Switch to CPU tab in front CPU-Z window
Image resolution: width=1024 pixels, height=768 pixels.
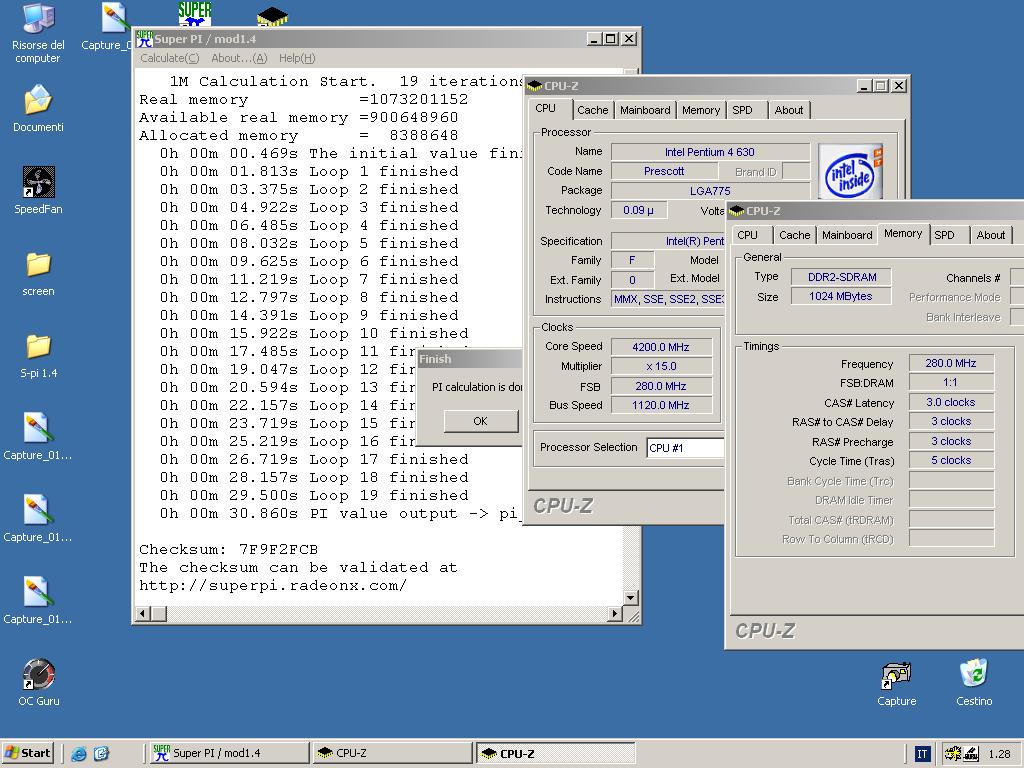click(747, 235)
